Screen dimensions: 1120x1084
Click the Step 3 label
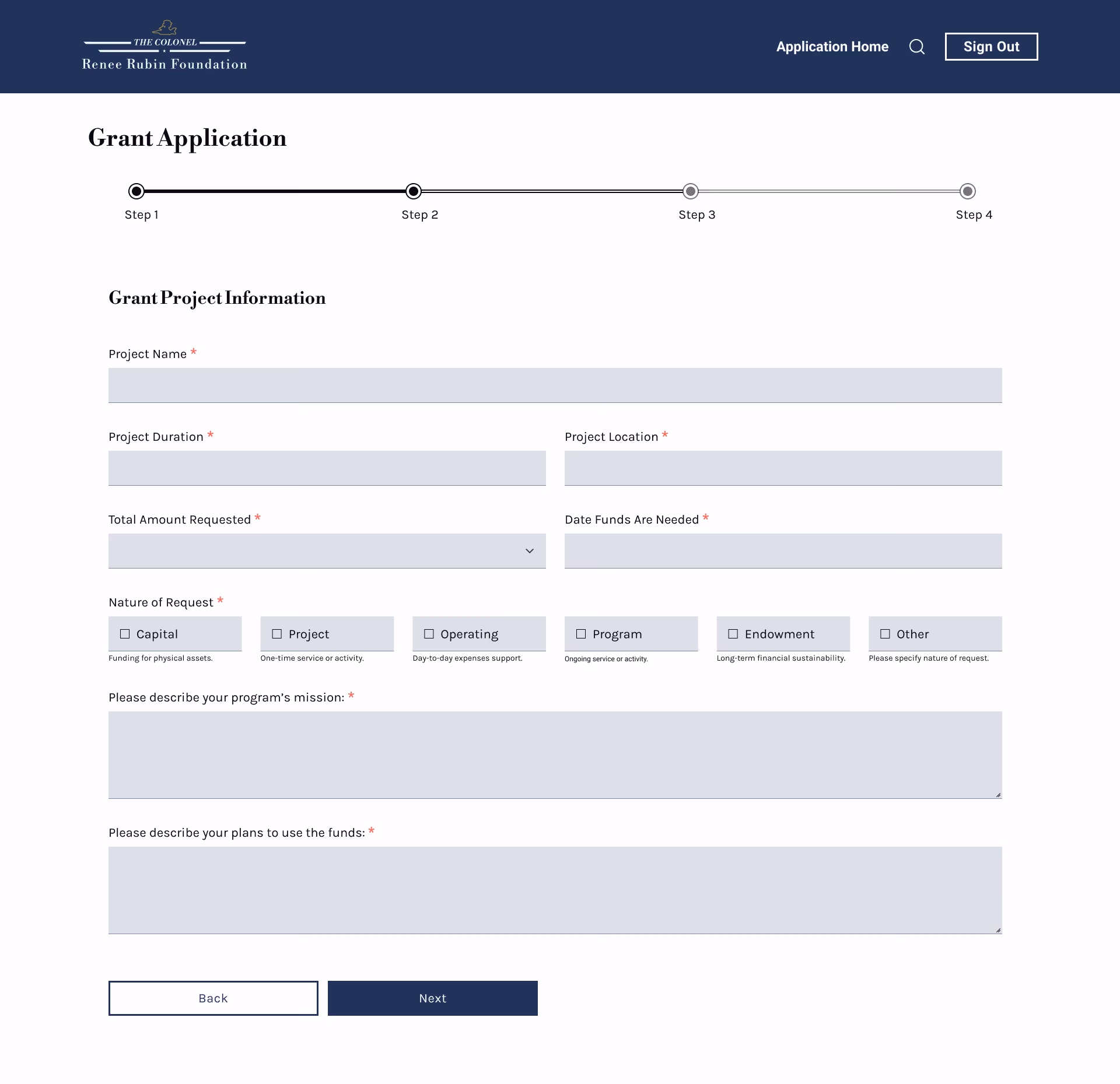point(697,215)
